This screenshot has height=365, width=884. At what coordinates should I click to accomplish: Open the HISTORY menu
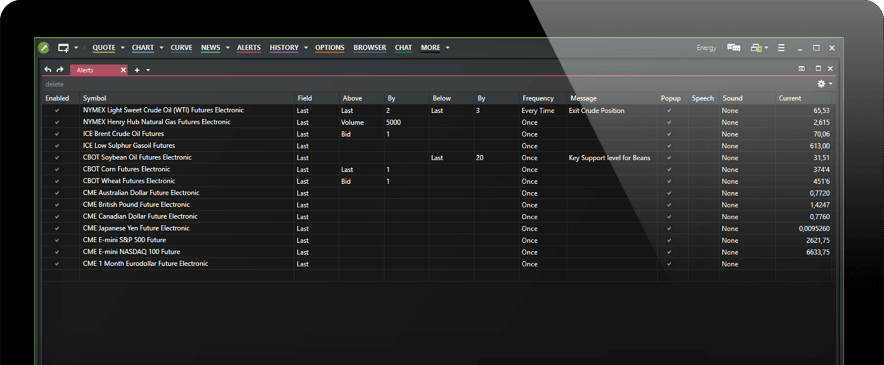[284, 48]
